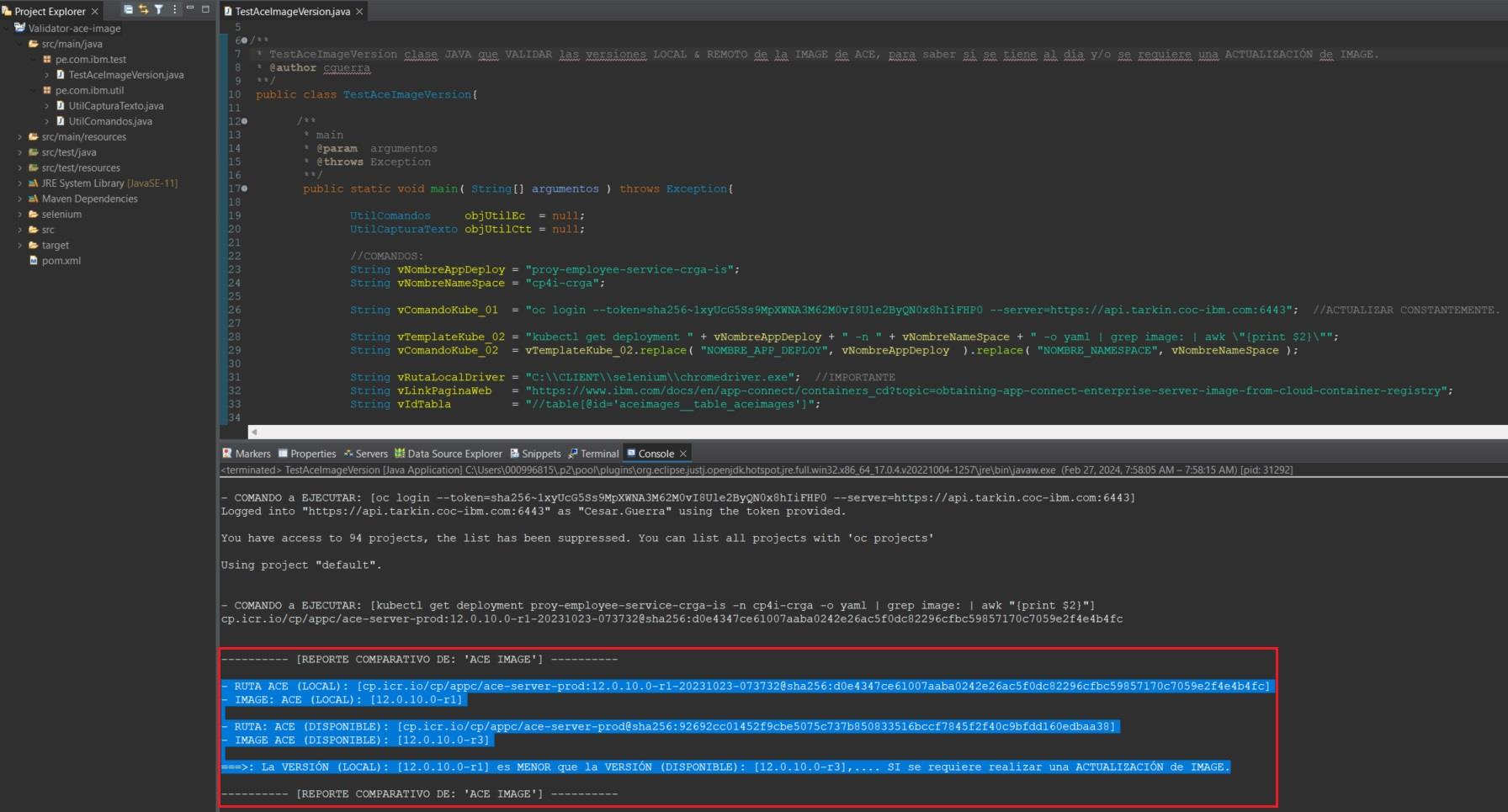The width and height of the screenshot is (1508, 812).
Task: Click the vLinkPaginaWeb URL string in the editor
Action: [986, 390]
